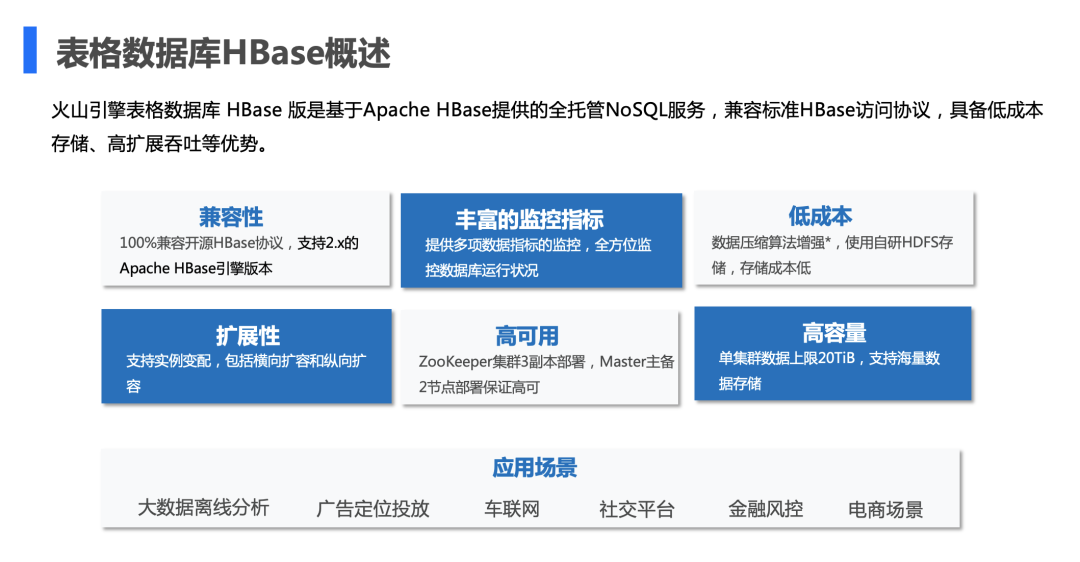The height and width of the screenshot is (562, 1080).
Task: Select the 高容量 blue card
Action: tap(833, 353)
